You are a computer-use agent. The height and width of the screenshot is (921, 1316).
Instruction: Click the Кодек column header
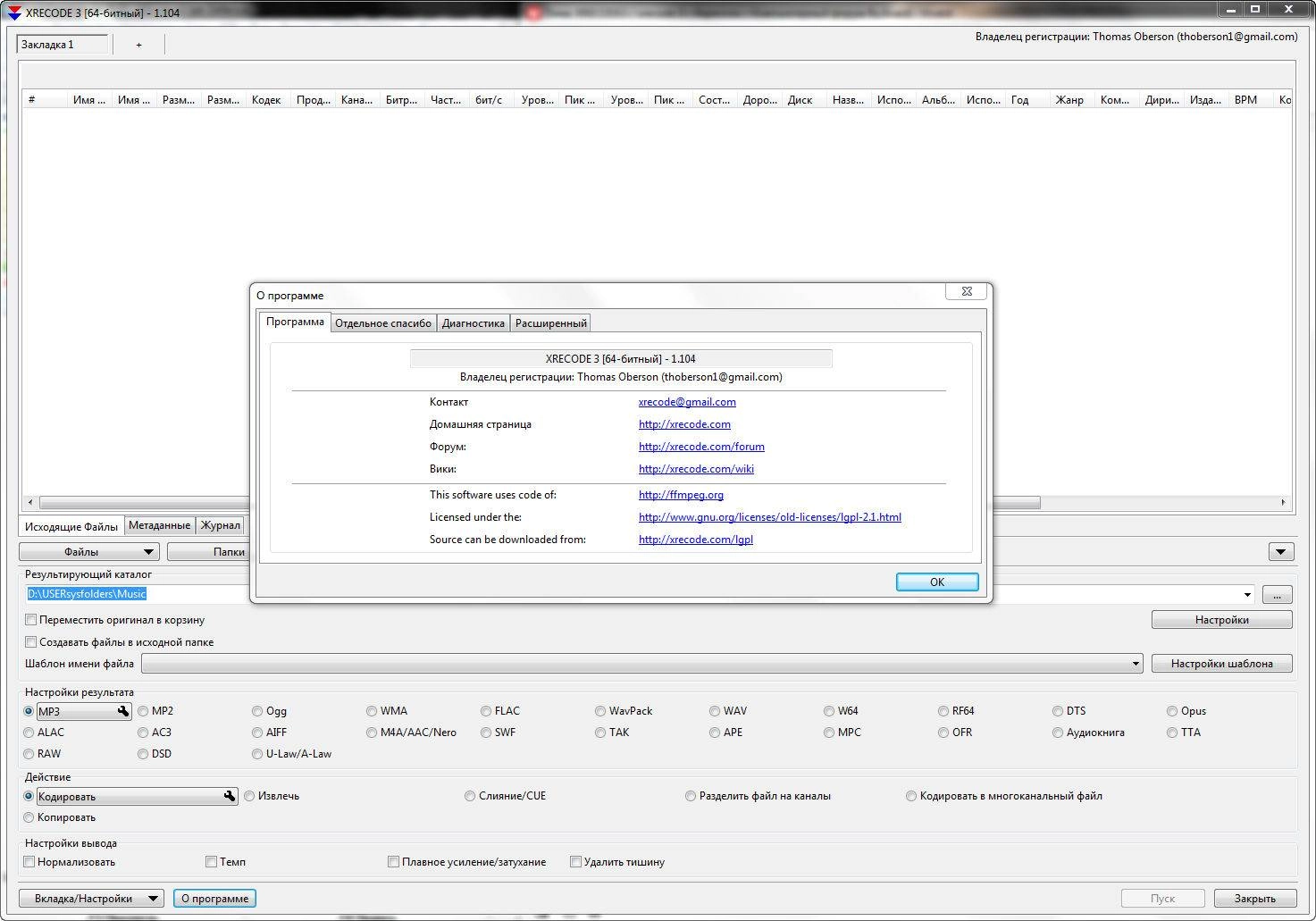(x=266, y=100)
